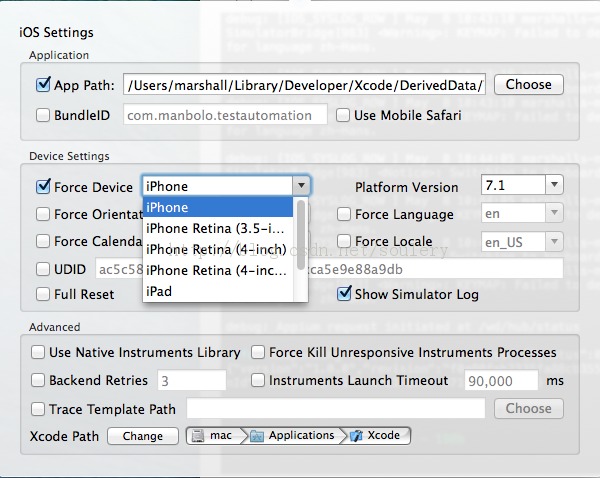The width and height of the screenshot is (600, 478).
Task: Select iPhone Retina (4-inch) option
Action: pos(218,249)
